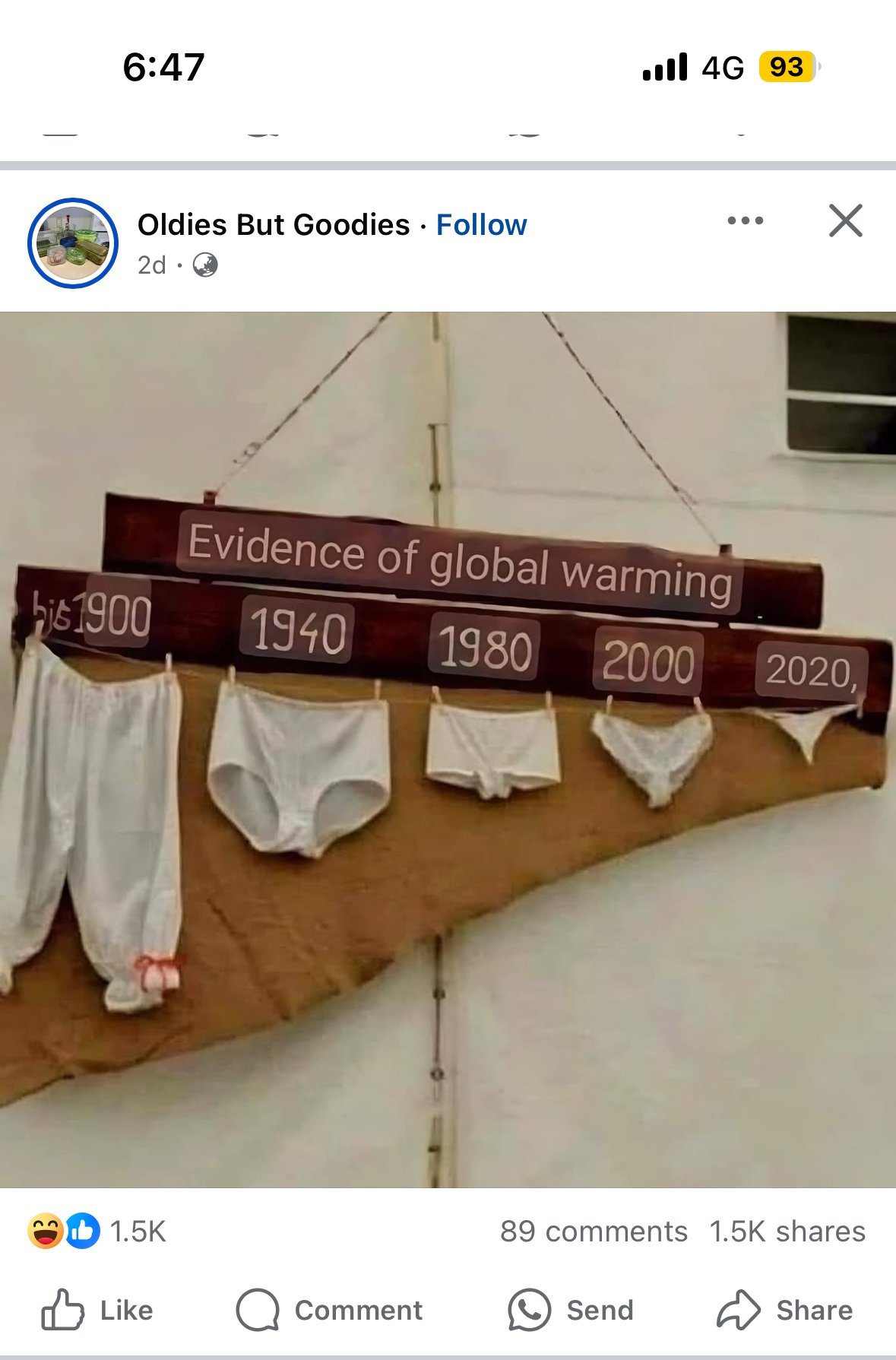
Task: Open the global warming meme image
Action: [x=448, y=750]
